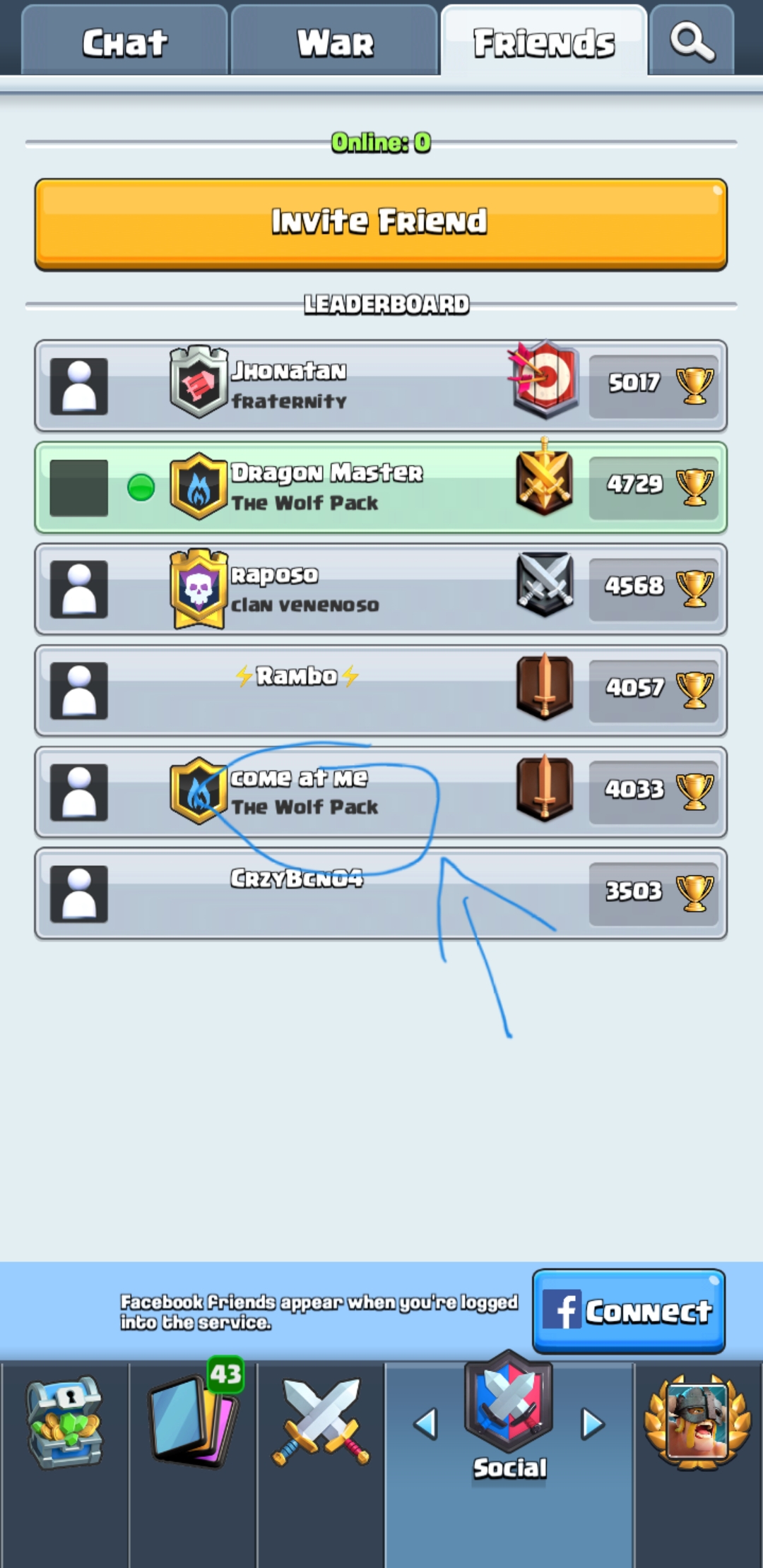Image resolution: width=763 pixels, height=1568 pixels.
Task: Select the CrzyBcn04 leaderboard entry
Action: [381, 893]
